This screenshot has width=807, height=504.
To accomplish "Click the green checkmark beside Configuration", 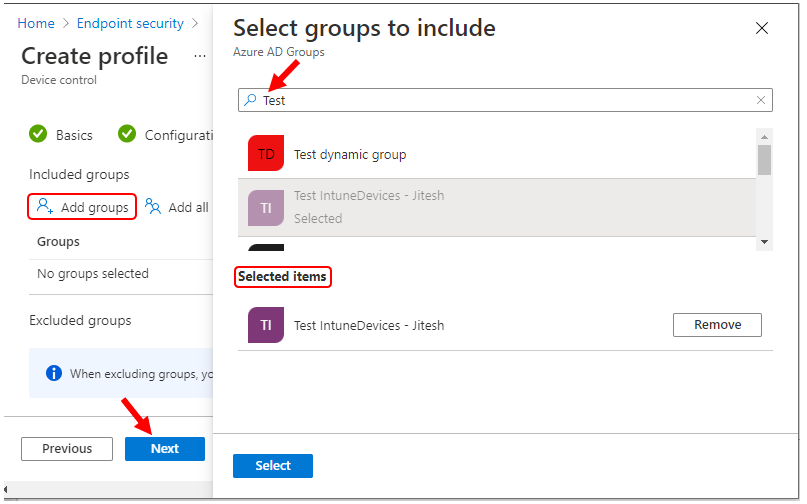I will click(127, 134).
